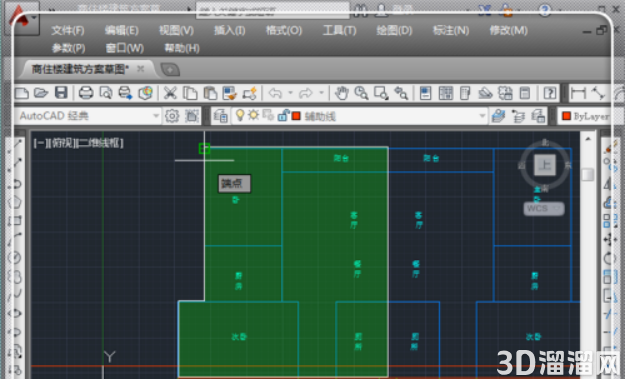Viewport: 625px width, 379px height.
Task: Open the 标注(N) menu
Action: (451, 30)
